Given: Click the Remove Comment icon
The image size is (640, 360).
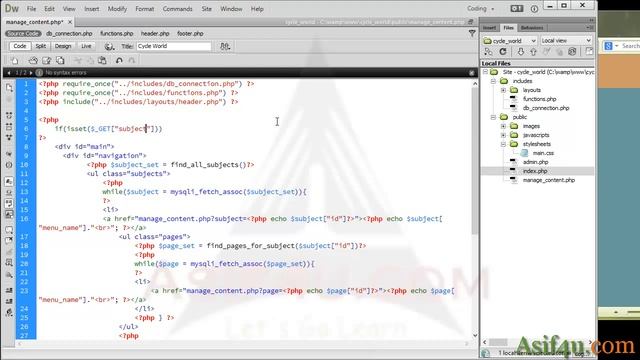Looking at the screenshot, I should coord(9,240).
